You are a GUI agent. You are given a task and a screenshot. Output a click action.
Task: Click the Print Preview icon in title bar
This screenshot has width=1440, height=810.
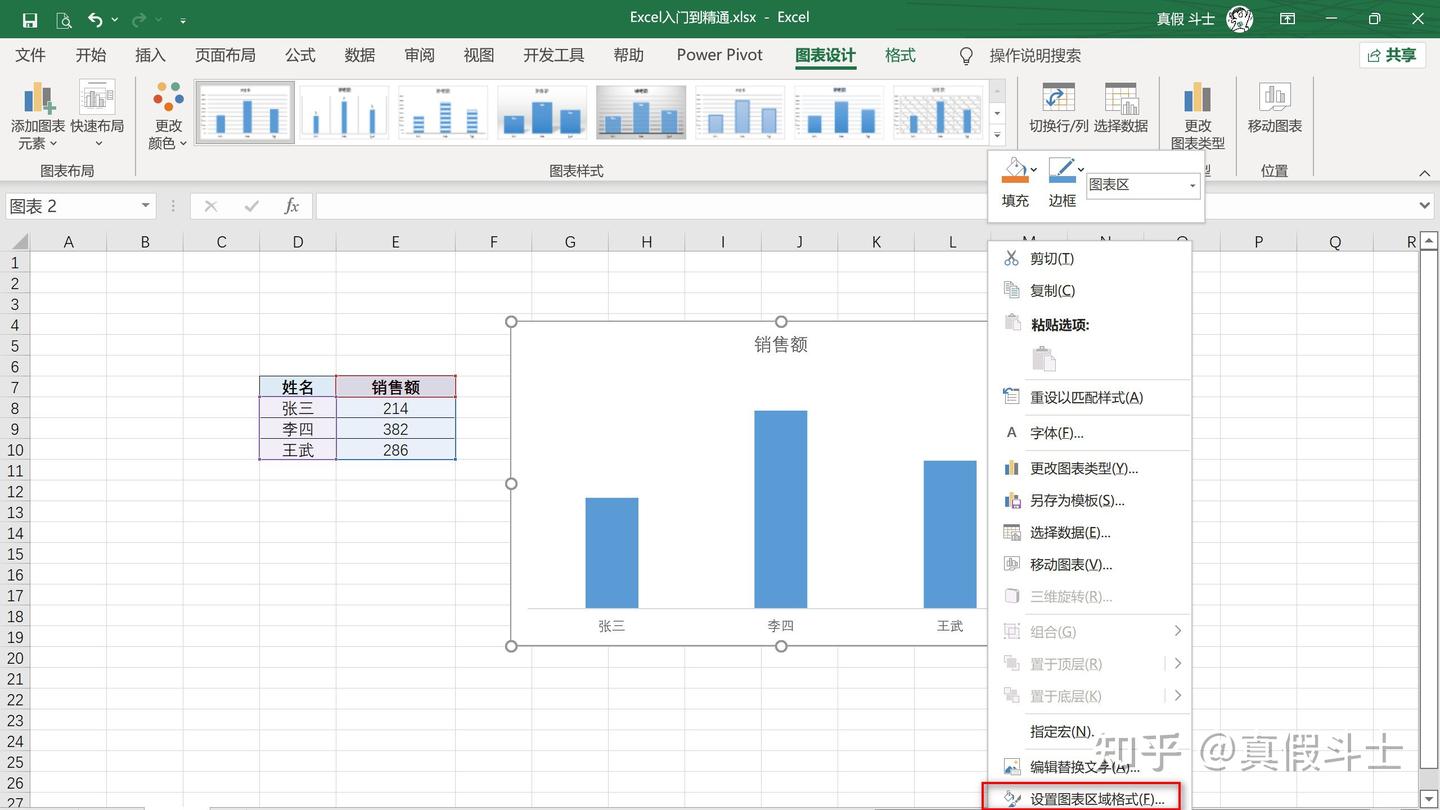tap(64, 19)
